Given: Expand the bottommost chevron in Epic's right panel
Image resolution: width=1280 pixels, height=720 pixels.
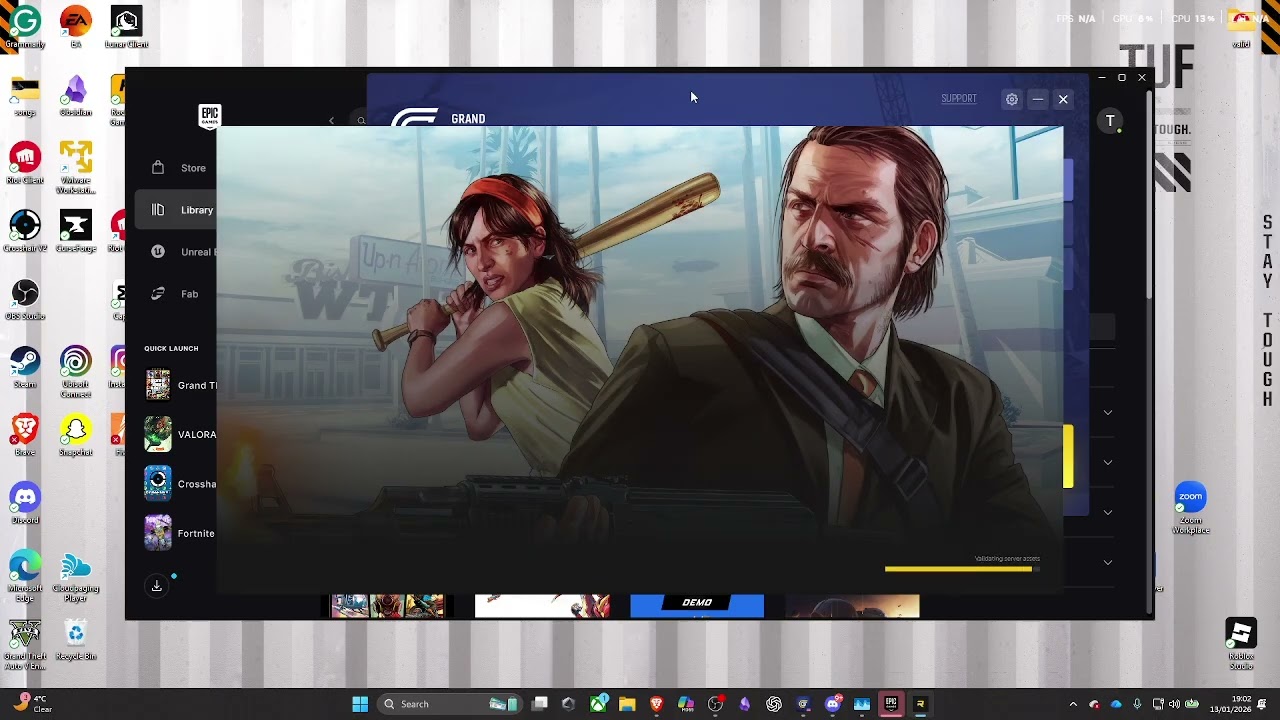Looking at the screenshot, I should pyautogui.click(x=1107, y=562).
